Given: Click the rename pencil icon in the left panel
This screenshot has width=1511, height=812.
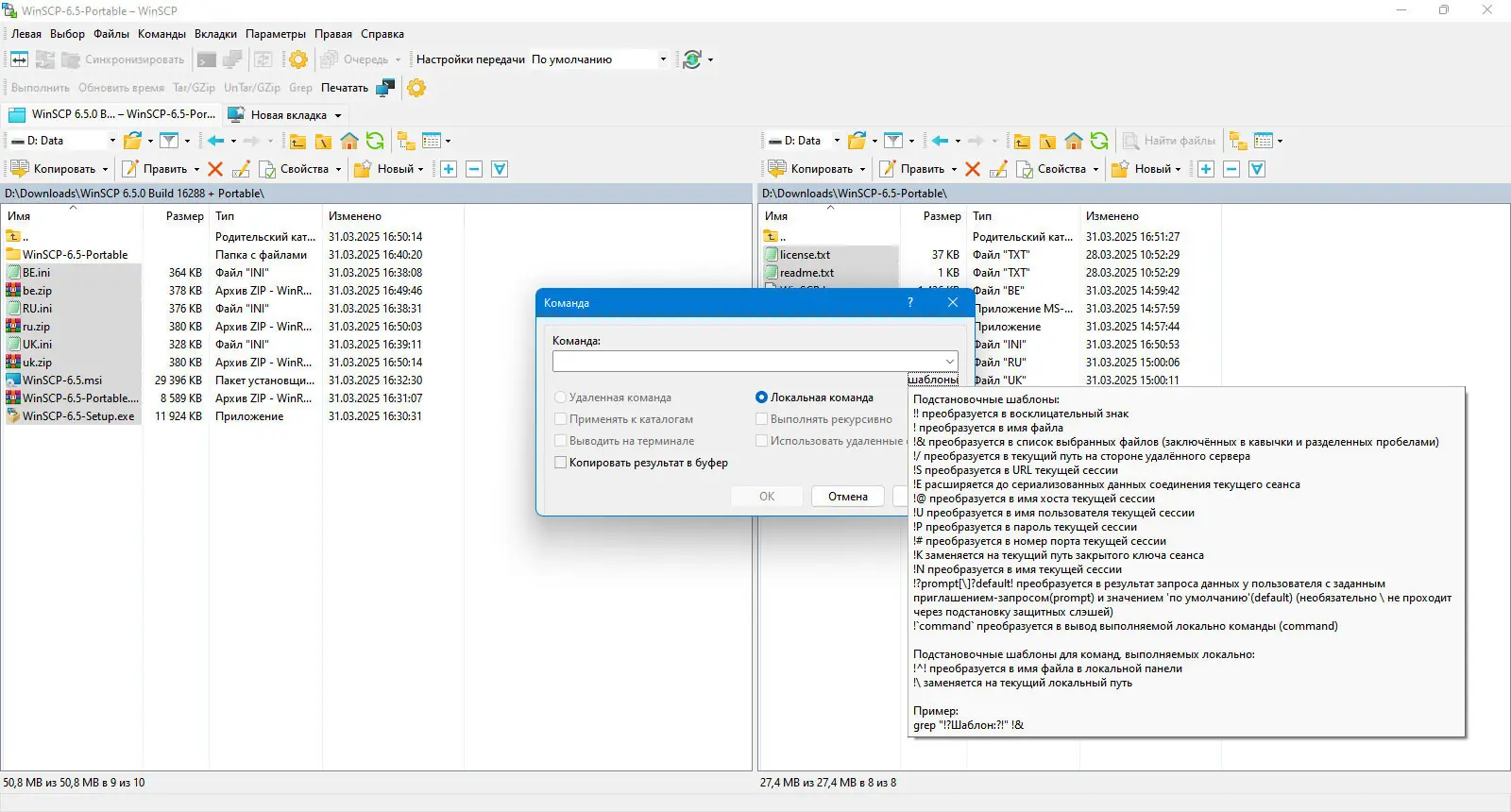Looking at the screenshot, I should 241,169.
